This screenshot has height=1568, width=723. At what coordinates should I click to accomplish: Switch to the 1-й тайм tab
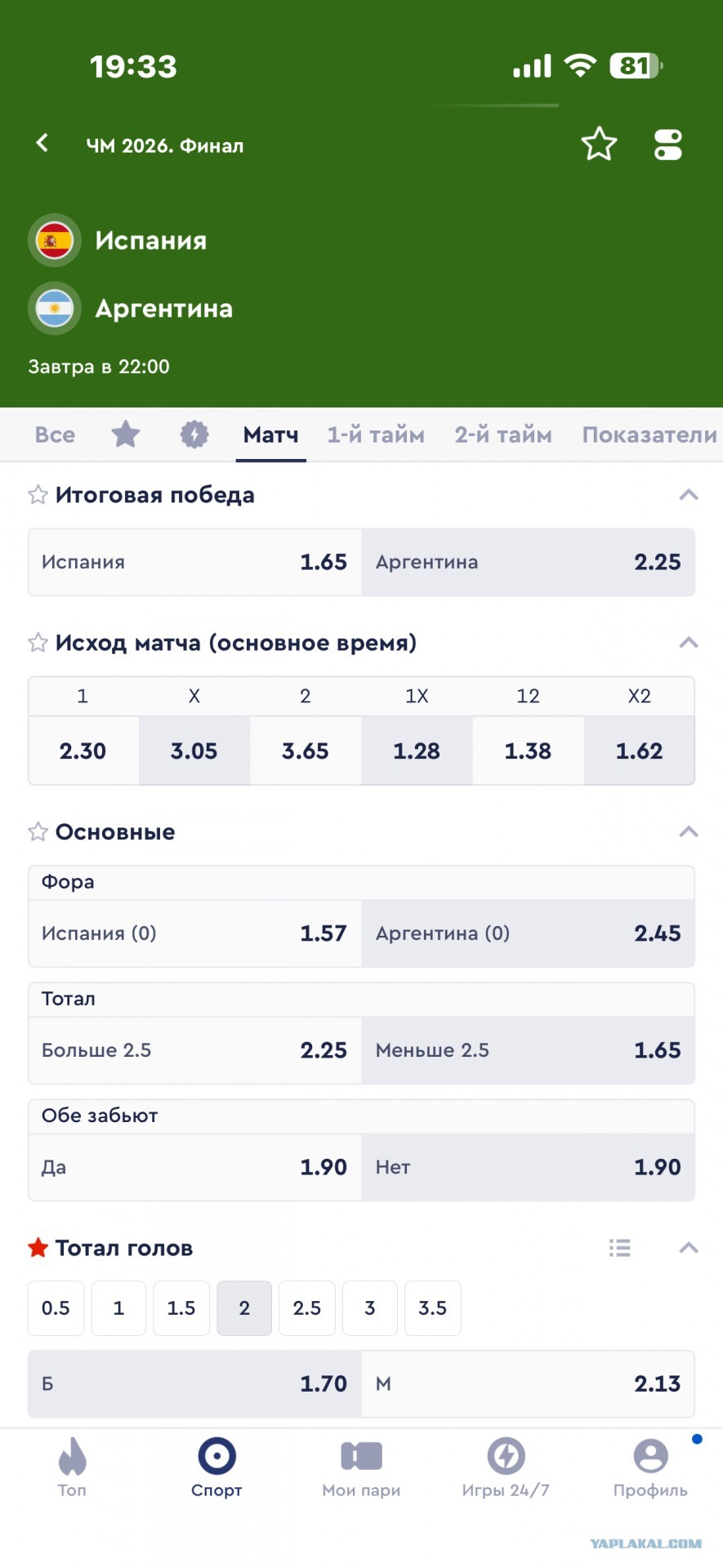click(376, 434)
